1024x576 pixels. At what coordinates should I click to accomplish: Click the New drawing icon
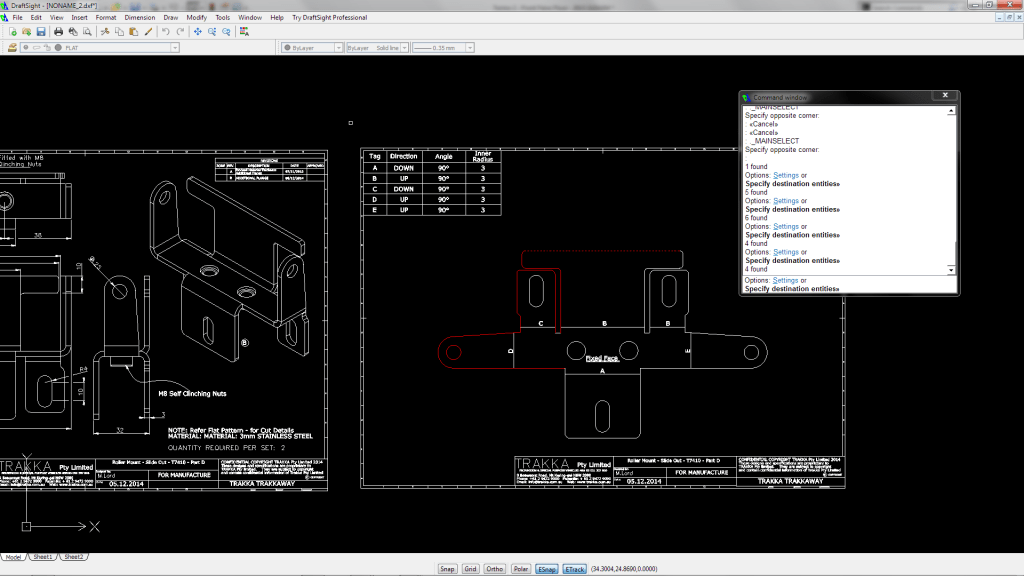(x=11, y=32)
